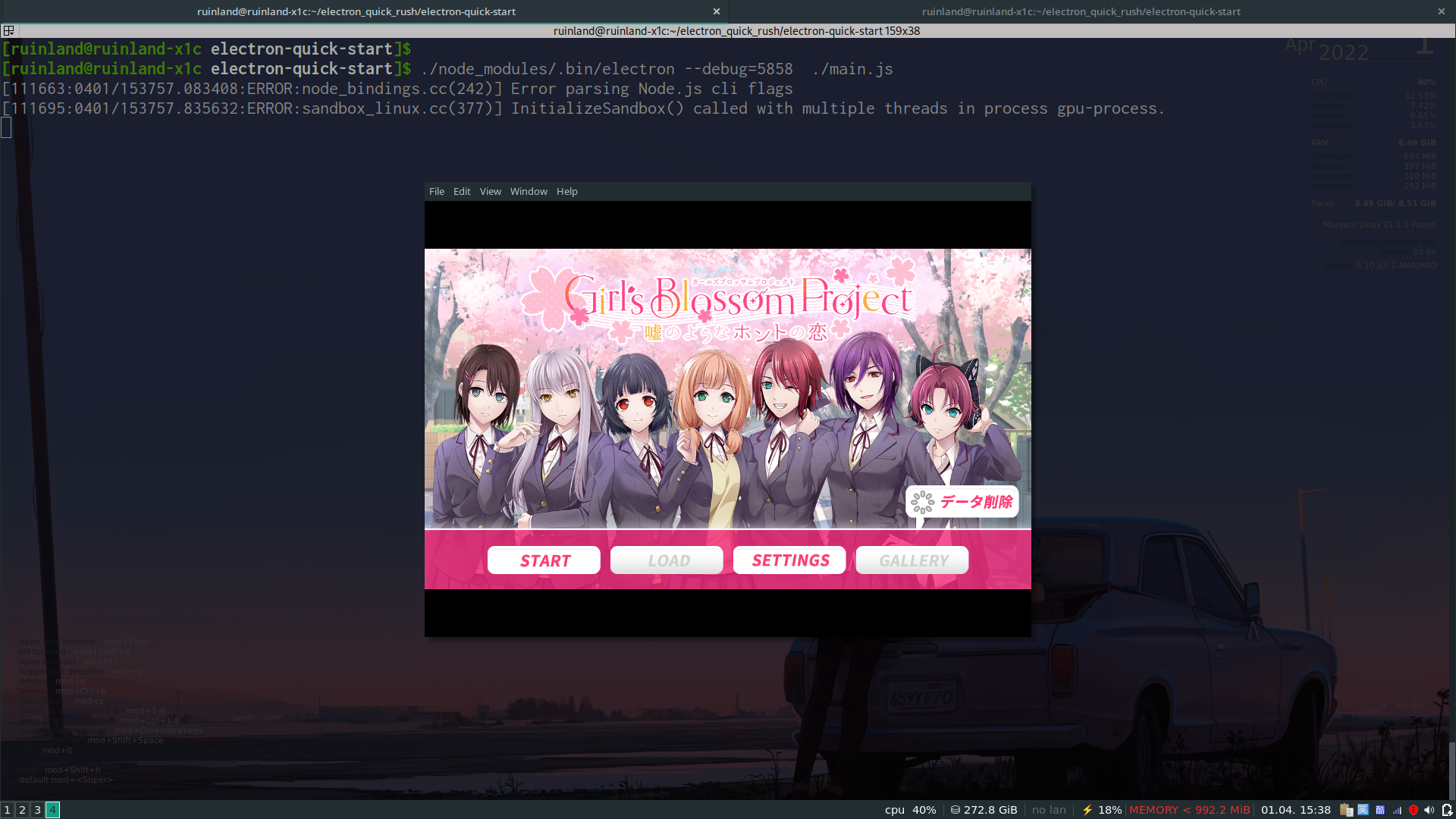Click the volume speaker tray icon
Viewport: 1456px width, 819px height.
pos(1429,810)
